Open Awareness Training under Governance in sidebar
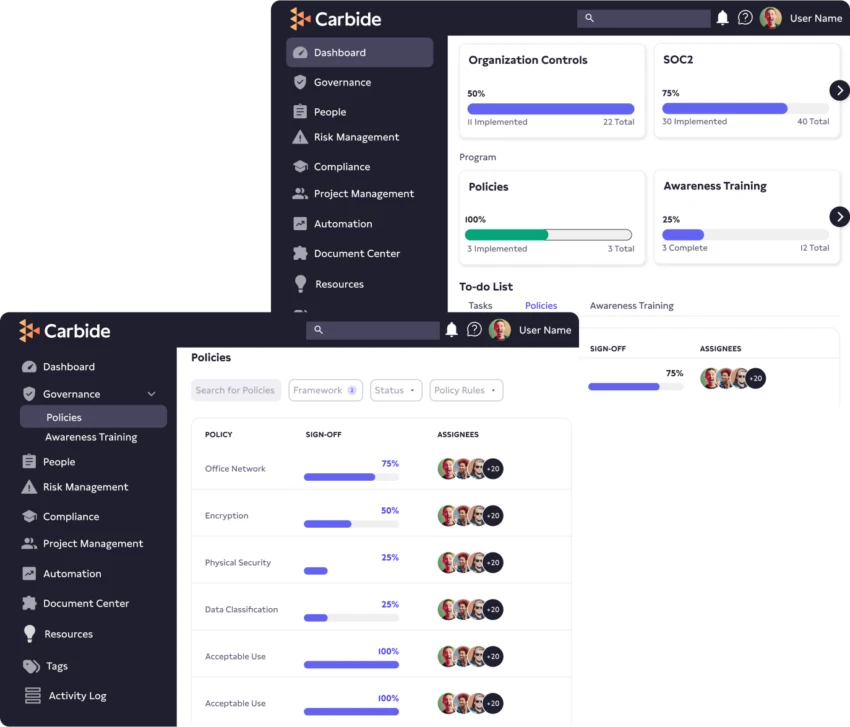Viewport: 850px width, 727px height. click(x=91, y=437)
